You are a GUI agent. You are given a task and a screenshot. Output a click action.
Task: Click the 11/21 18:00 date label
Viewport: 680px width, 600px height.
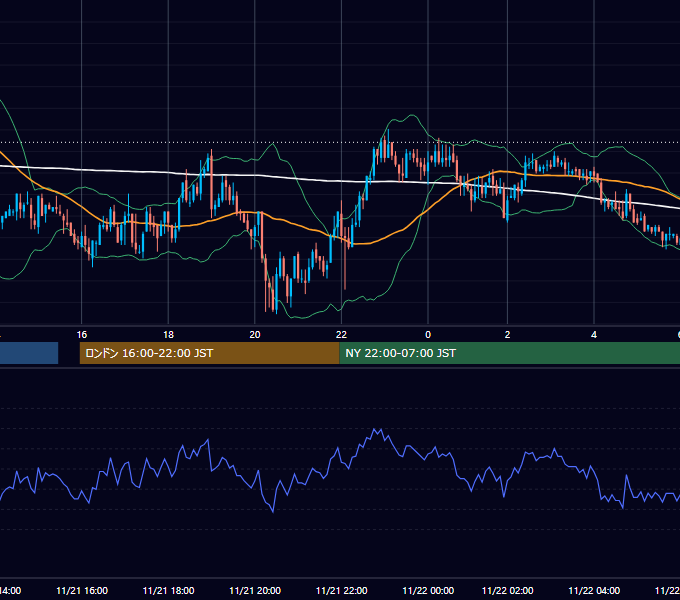click(x=168, y=590)
